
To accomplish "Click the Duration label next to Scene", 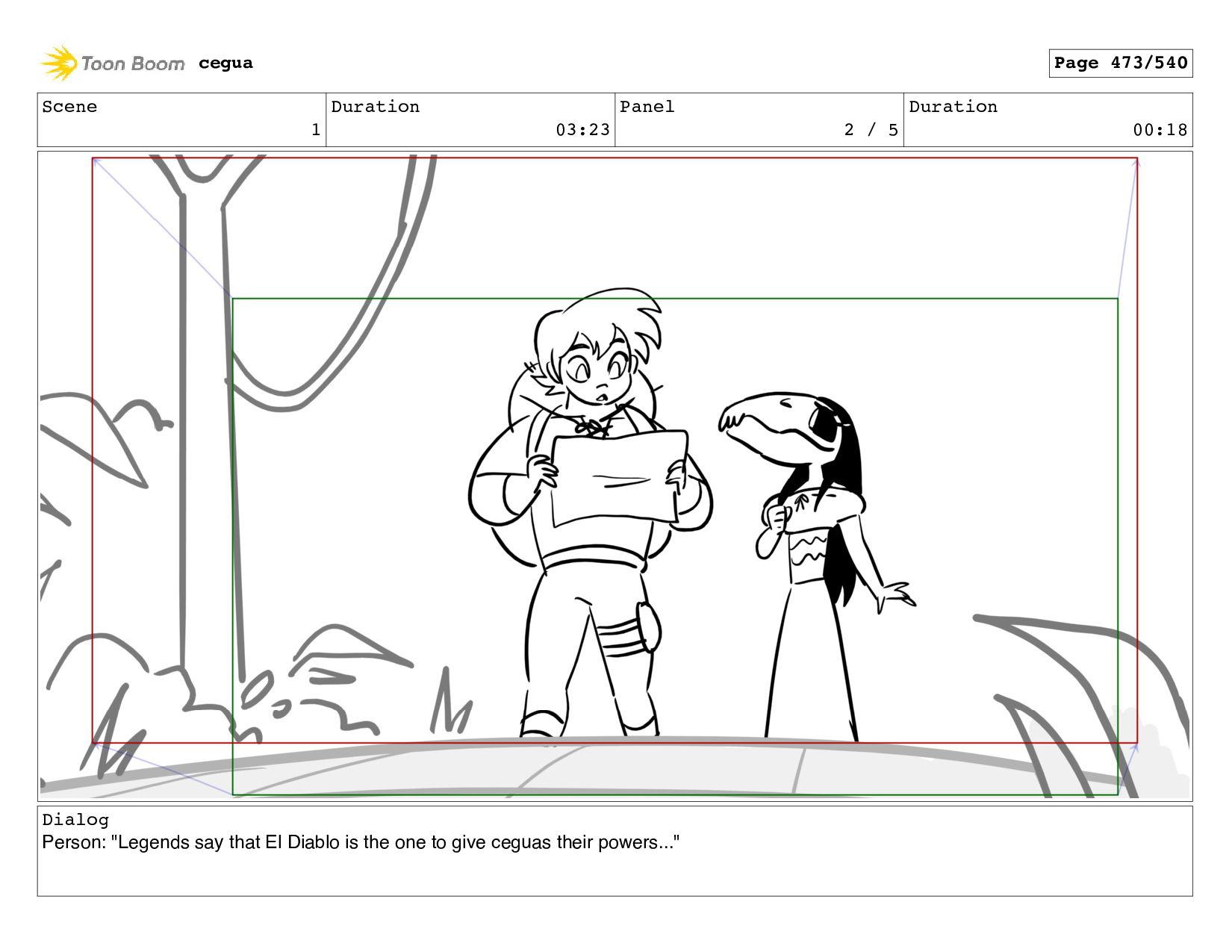I will [x=375, y=107].
